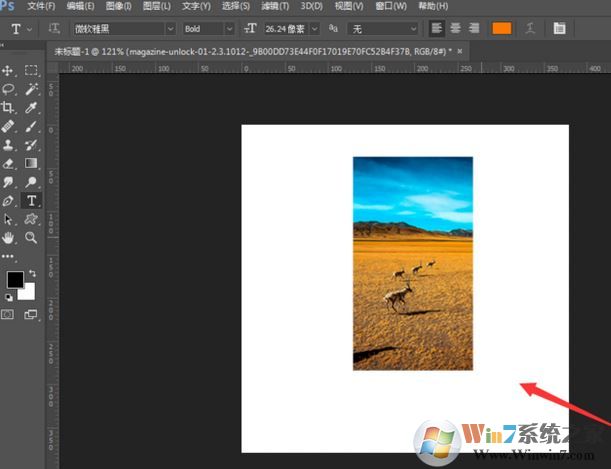Image resolution: width=611 pixels, height=469 pixels.
Task: Select the Eyedropper tool
Action: 31,108
